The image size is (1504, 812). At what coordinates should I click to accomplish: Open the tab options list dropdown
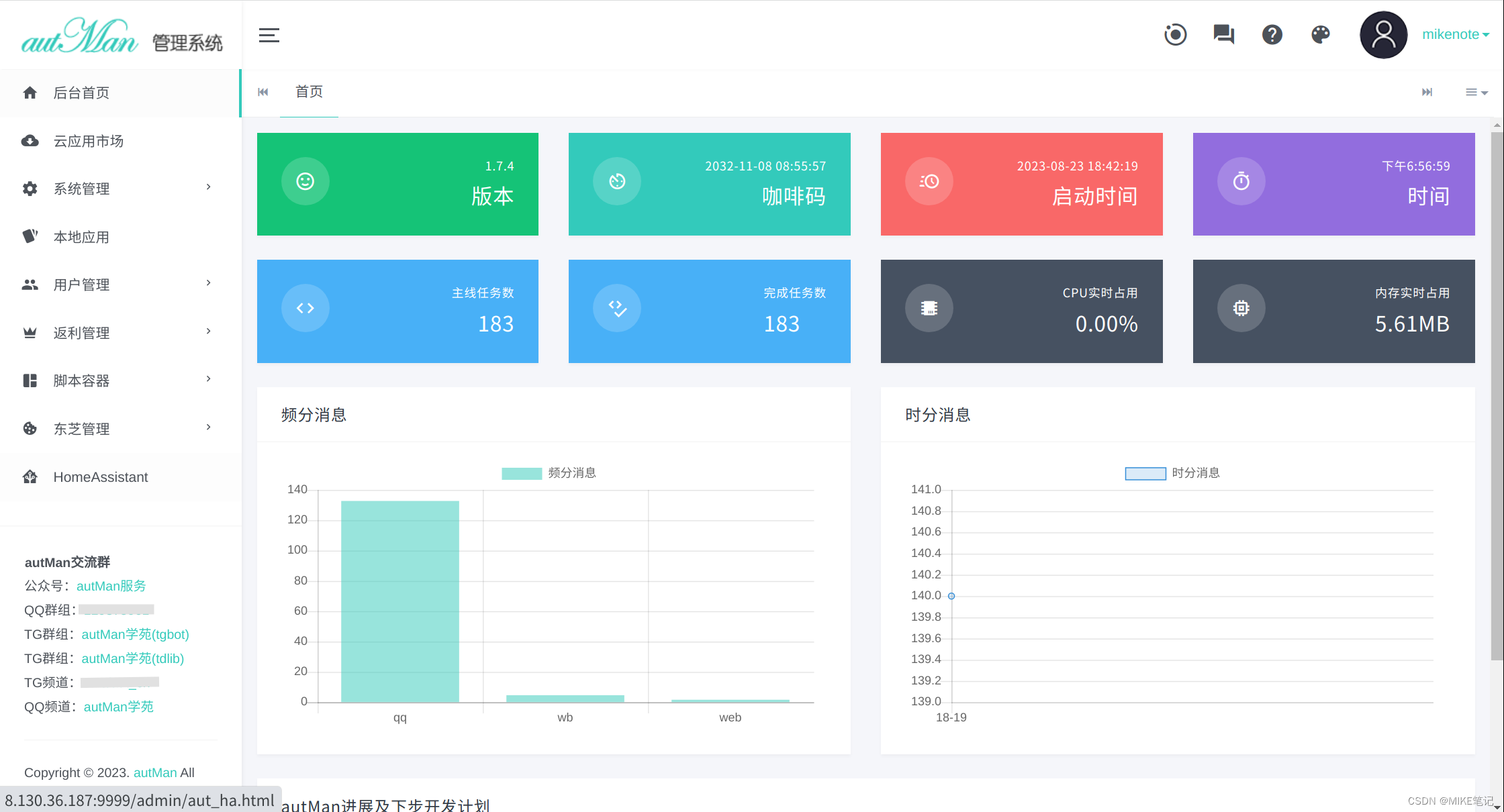[x=1475, y=92]
